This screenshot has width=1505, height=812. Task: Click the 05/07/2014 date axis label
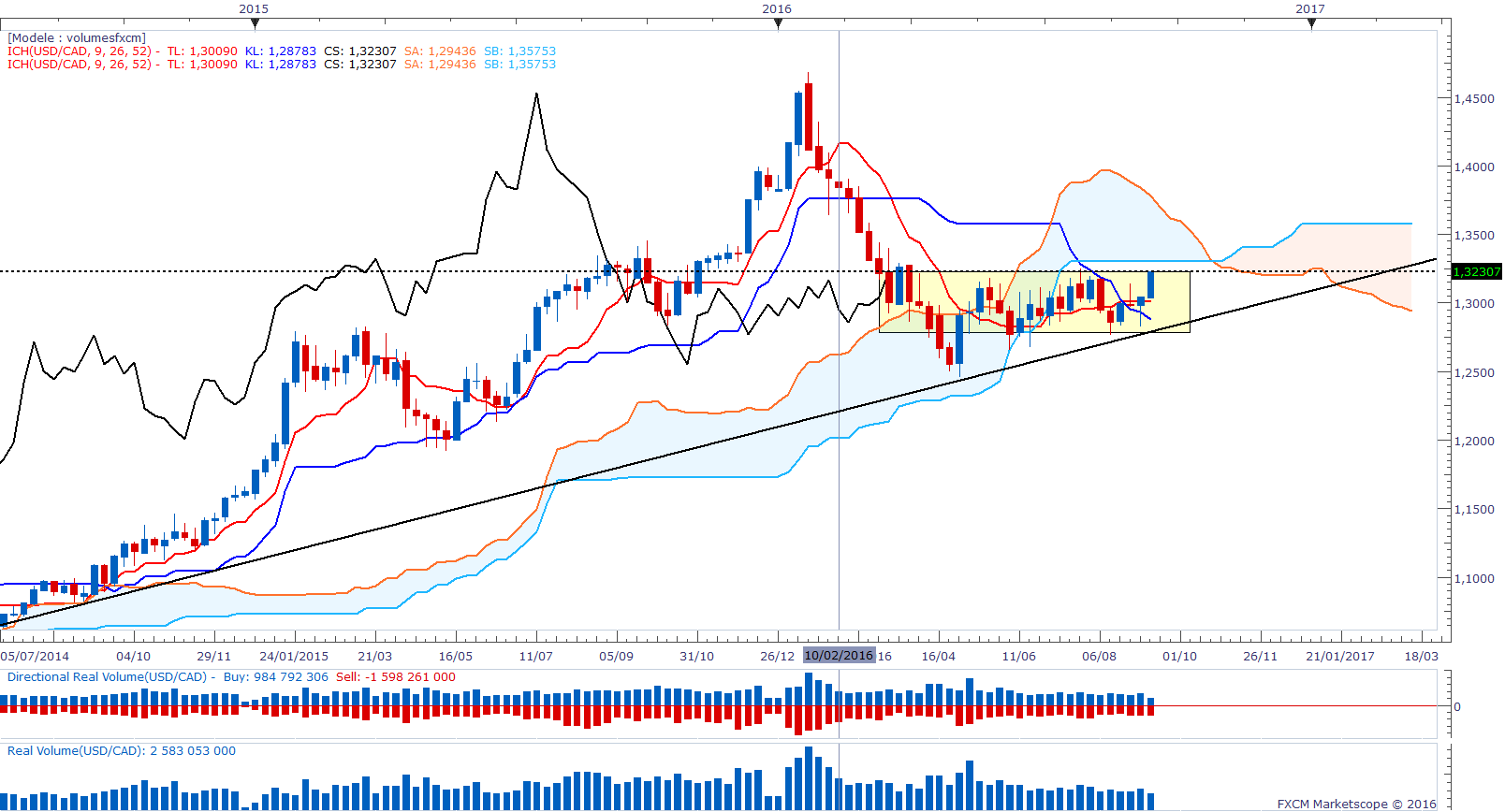36,657
